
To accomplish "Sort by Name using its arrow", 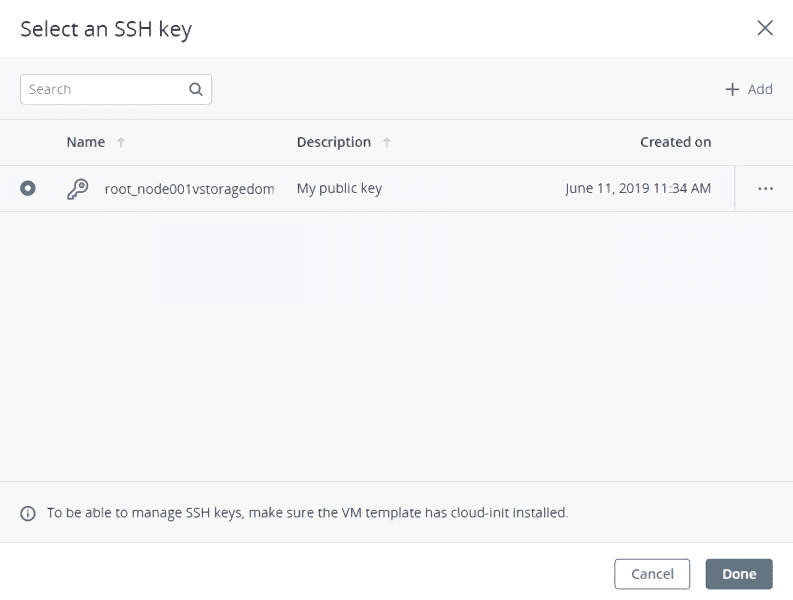I will [x=121, y=143].
